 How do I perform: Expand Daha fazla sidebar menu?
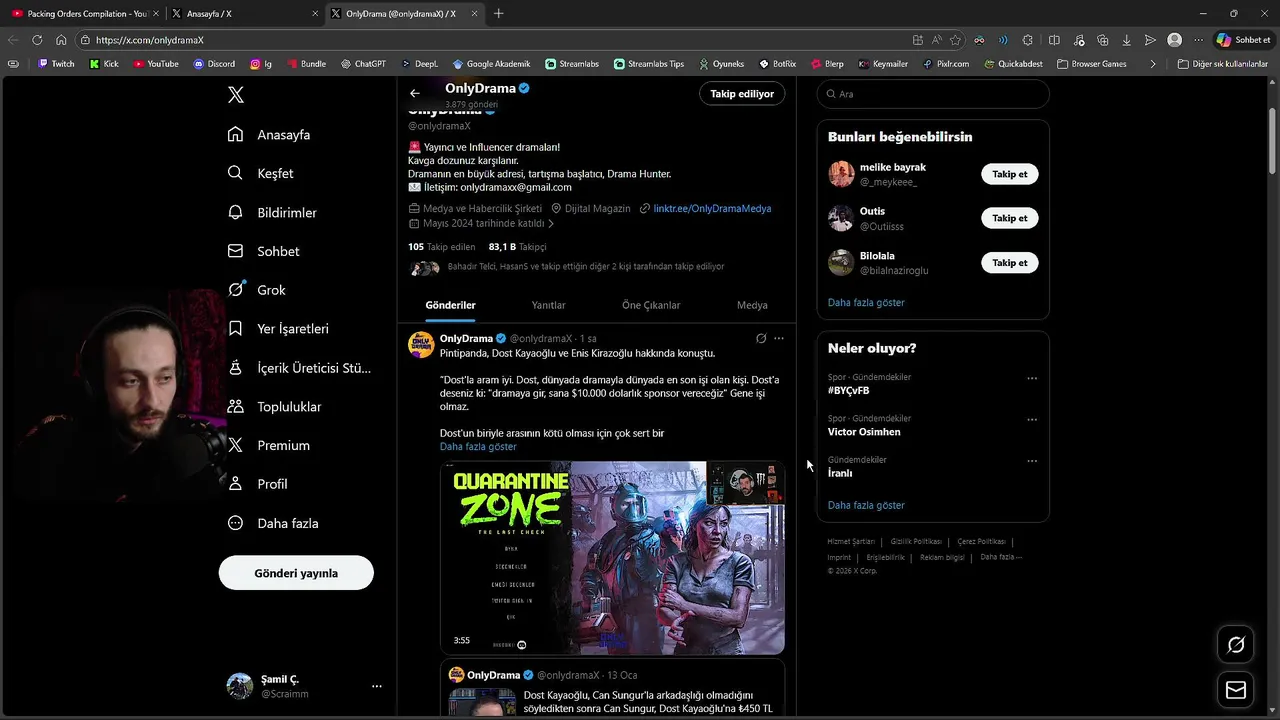[273, 523]
